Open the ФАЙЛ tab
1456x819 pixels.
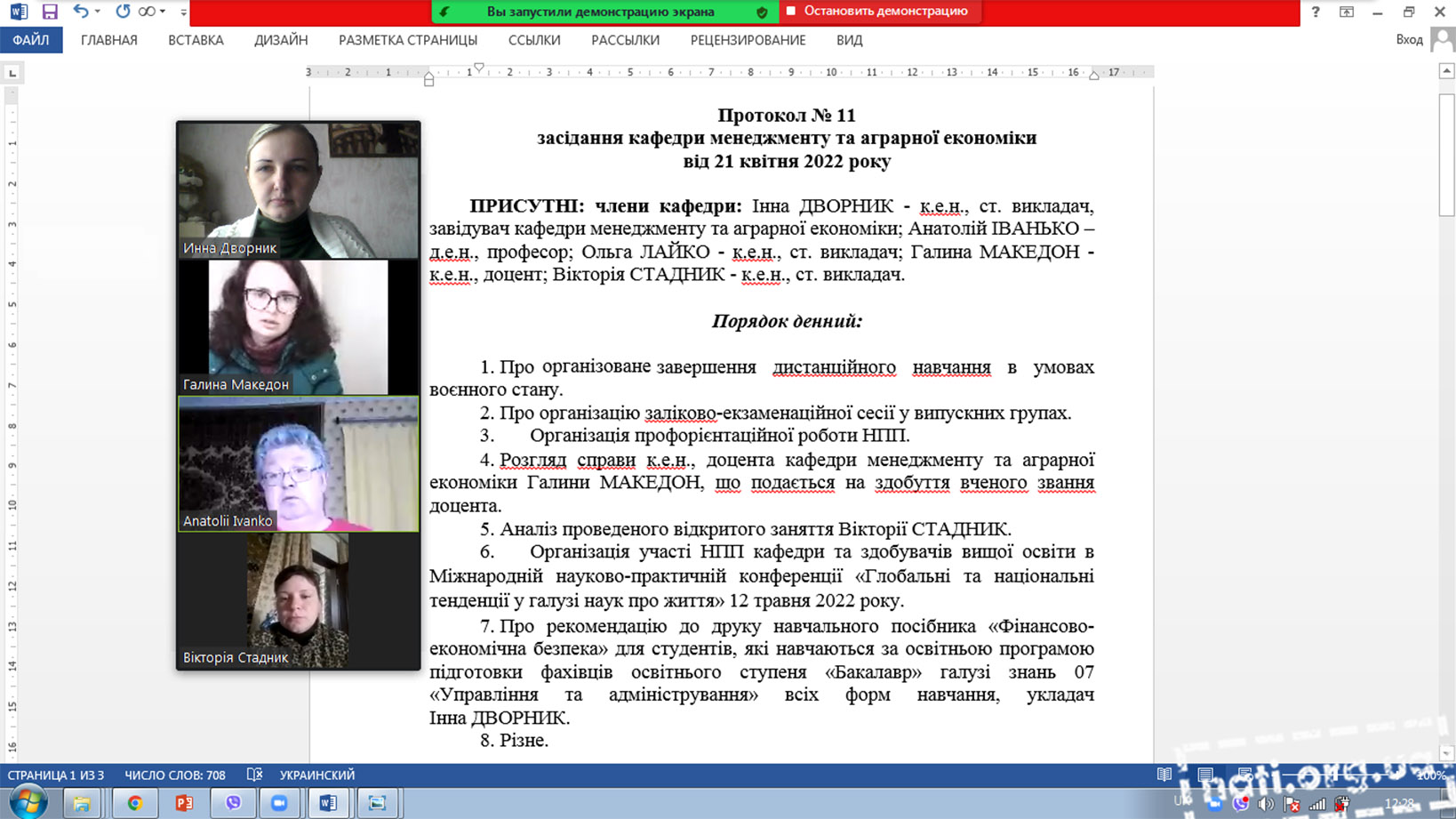pyautogui.click(x=31, y=40)
